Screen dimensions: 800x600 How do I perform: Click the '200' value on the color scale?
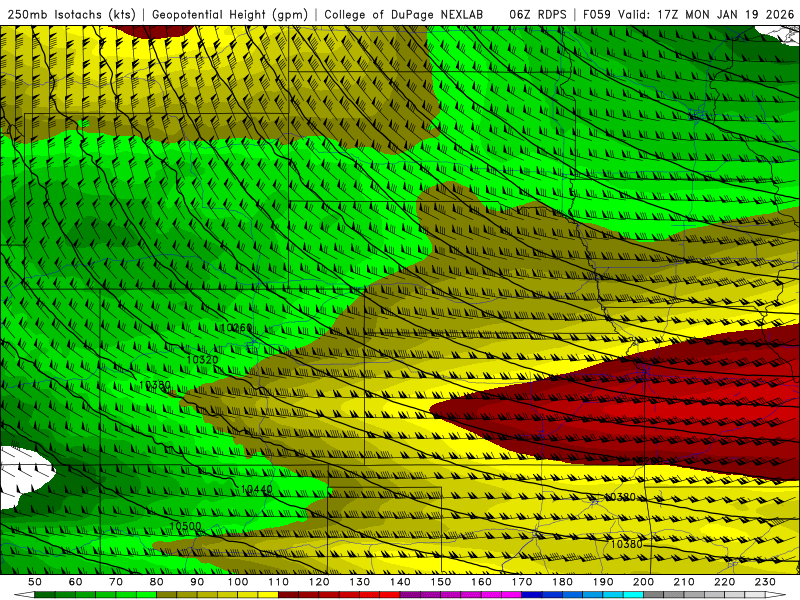tap(644, 582)
